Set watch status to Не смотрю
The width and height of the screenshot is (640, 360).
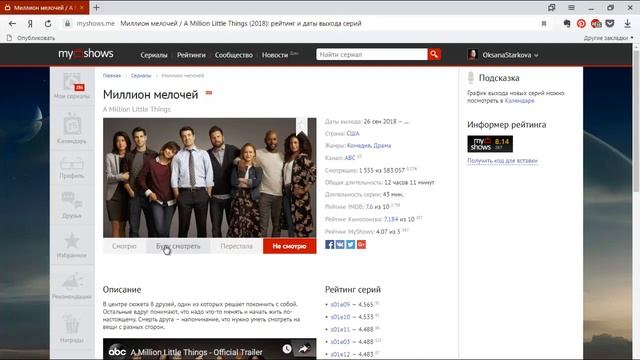(289, 246)
